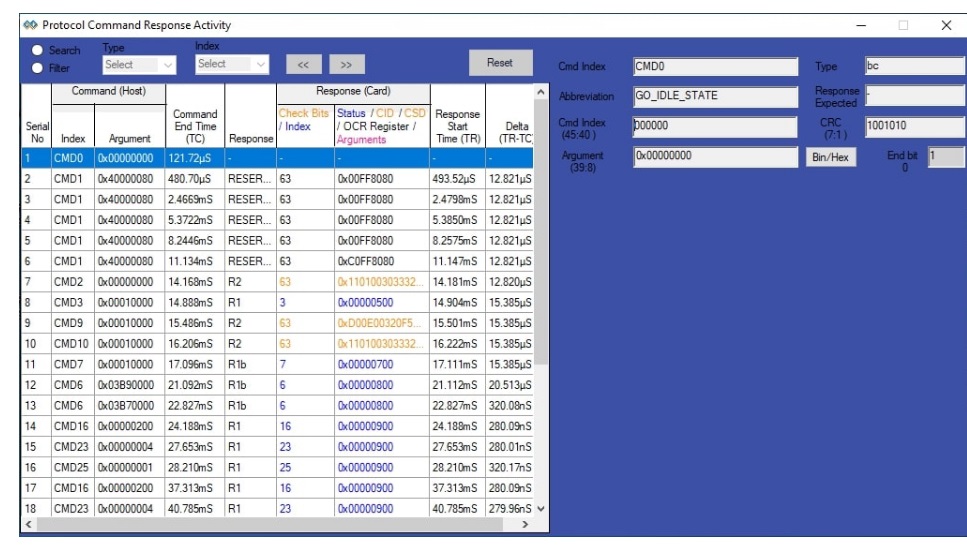Click the Bin/Hex button
Viewport: 967px width, 545px height.
[x=830, y=157]
